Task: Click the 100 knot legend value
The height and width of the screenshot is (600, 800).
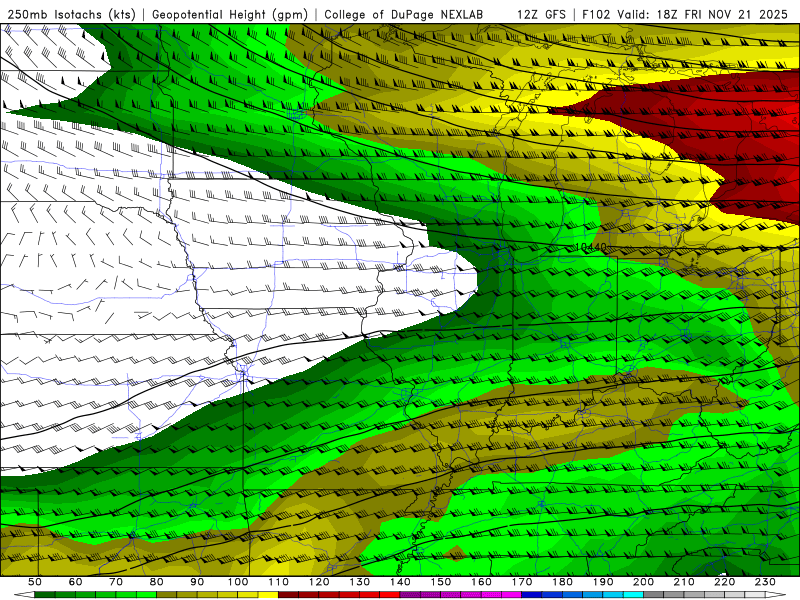Action: (x=238, y=582)
